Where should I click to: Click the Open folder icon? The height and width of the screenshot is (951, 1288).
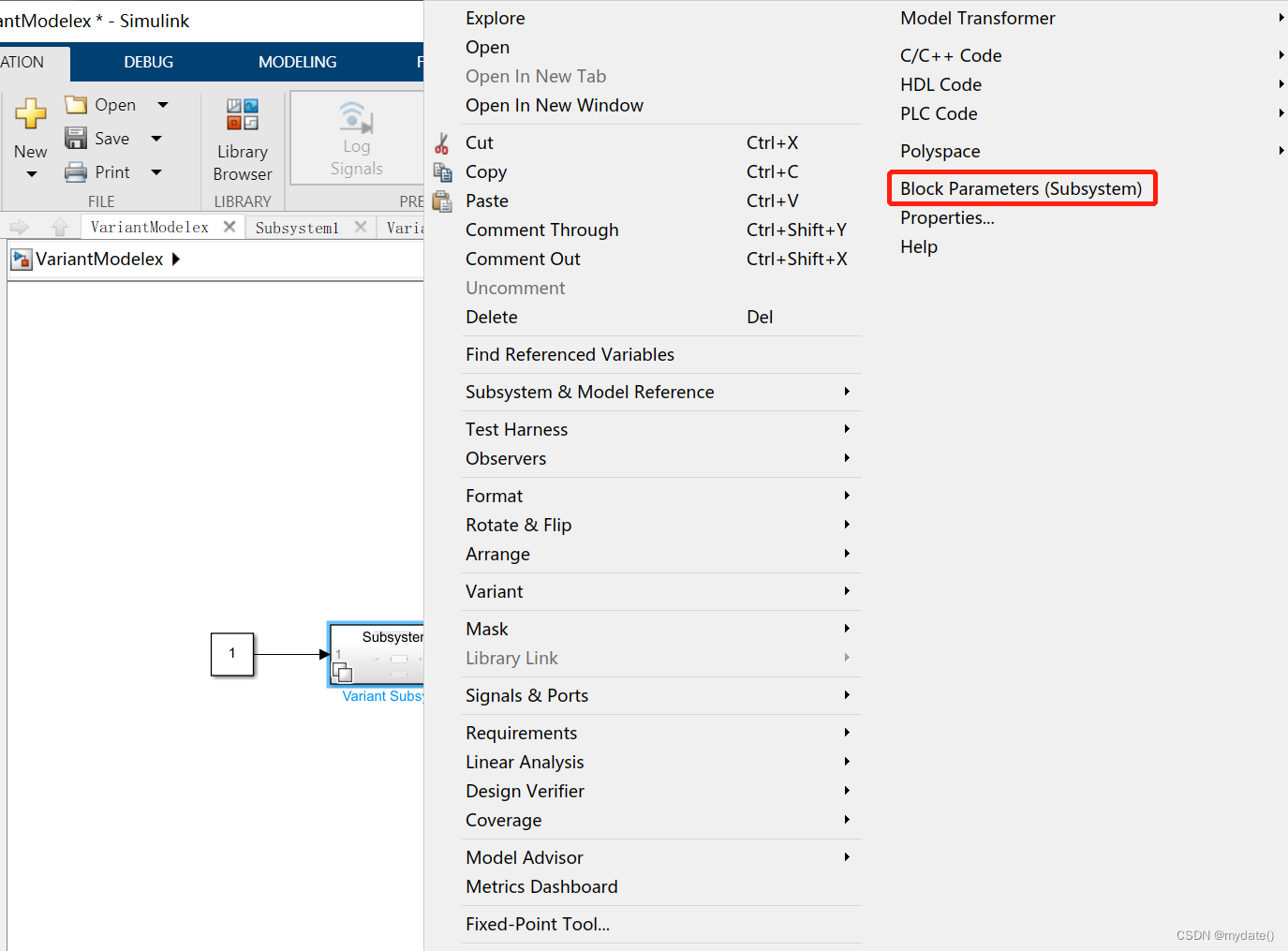76,104
